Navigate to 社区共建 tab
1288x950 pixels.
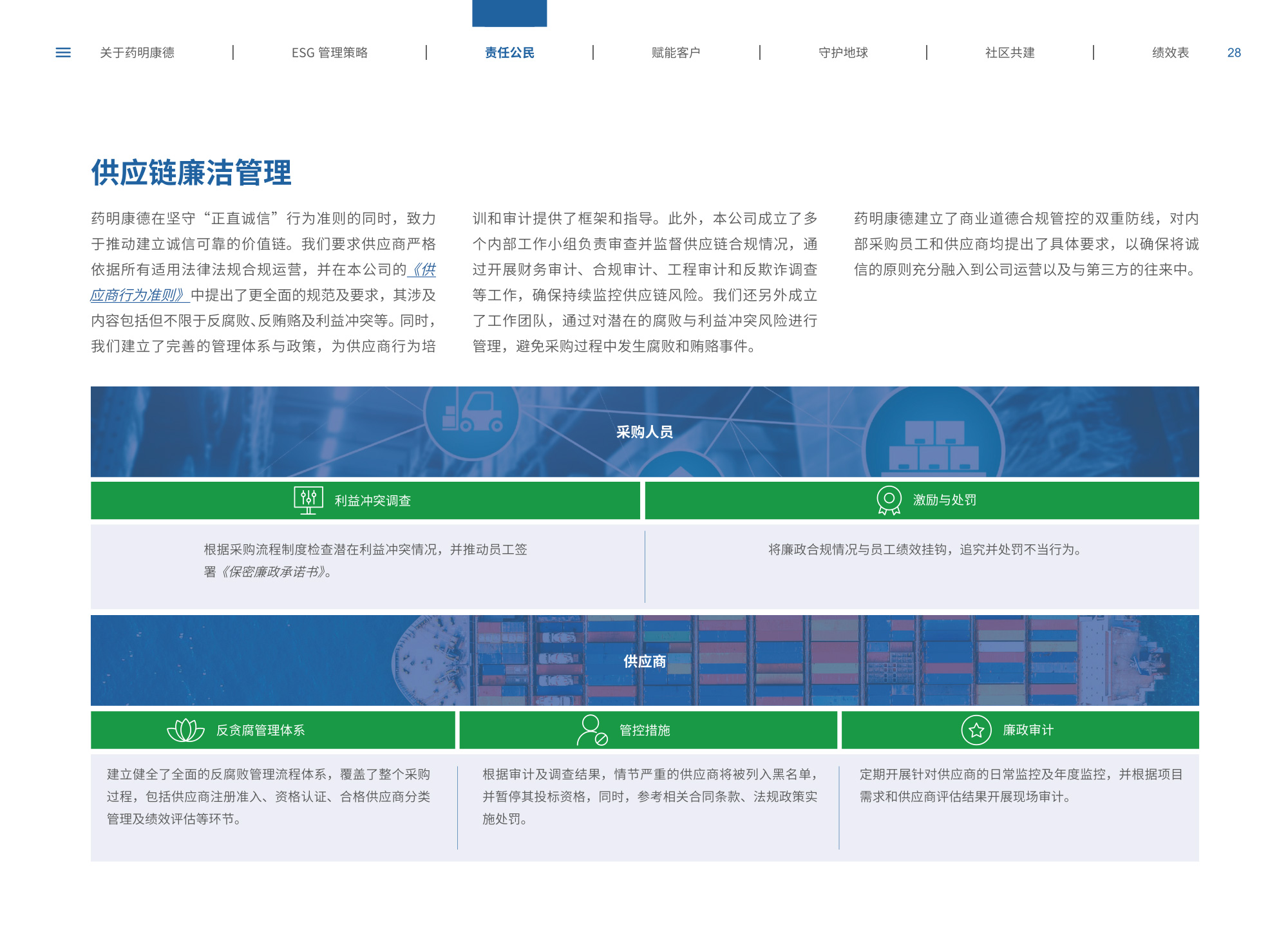coord(1010,53)
